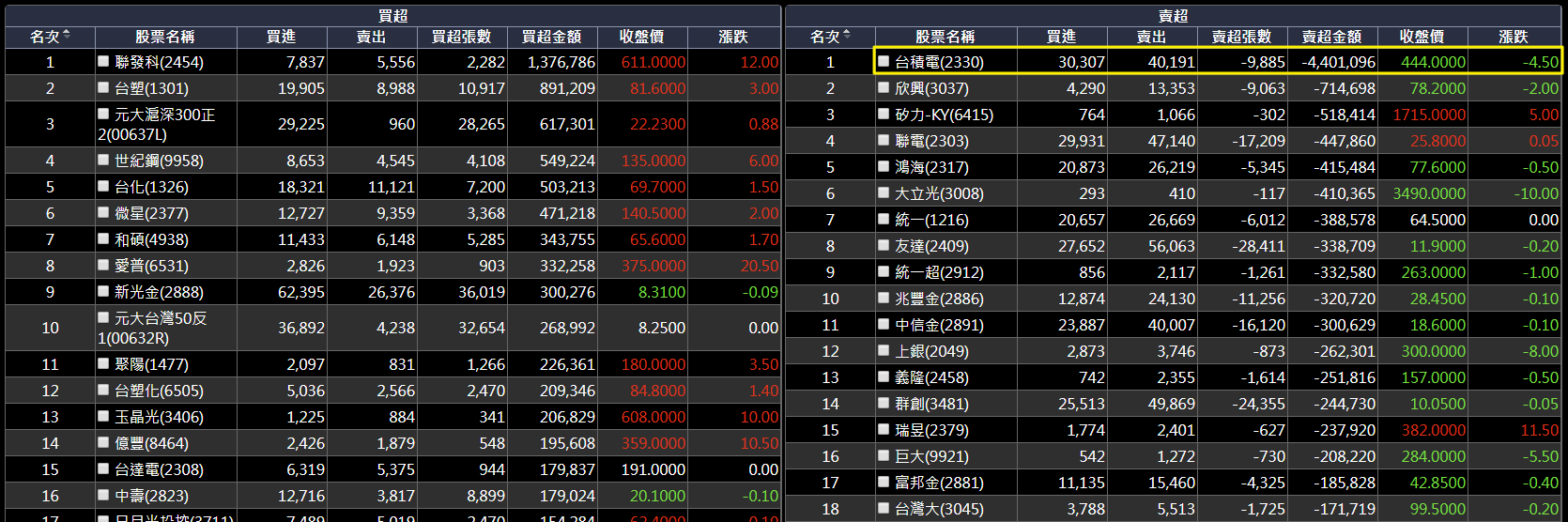Open stock 台塑化(6505)
Viewport: 1568px width, 522px height.
click(x=159, y=391)
